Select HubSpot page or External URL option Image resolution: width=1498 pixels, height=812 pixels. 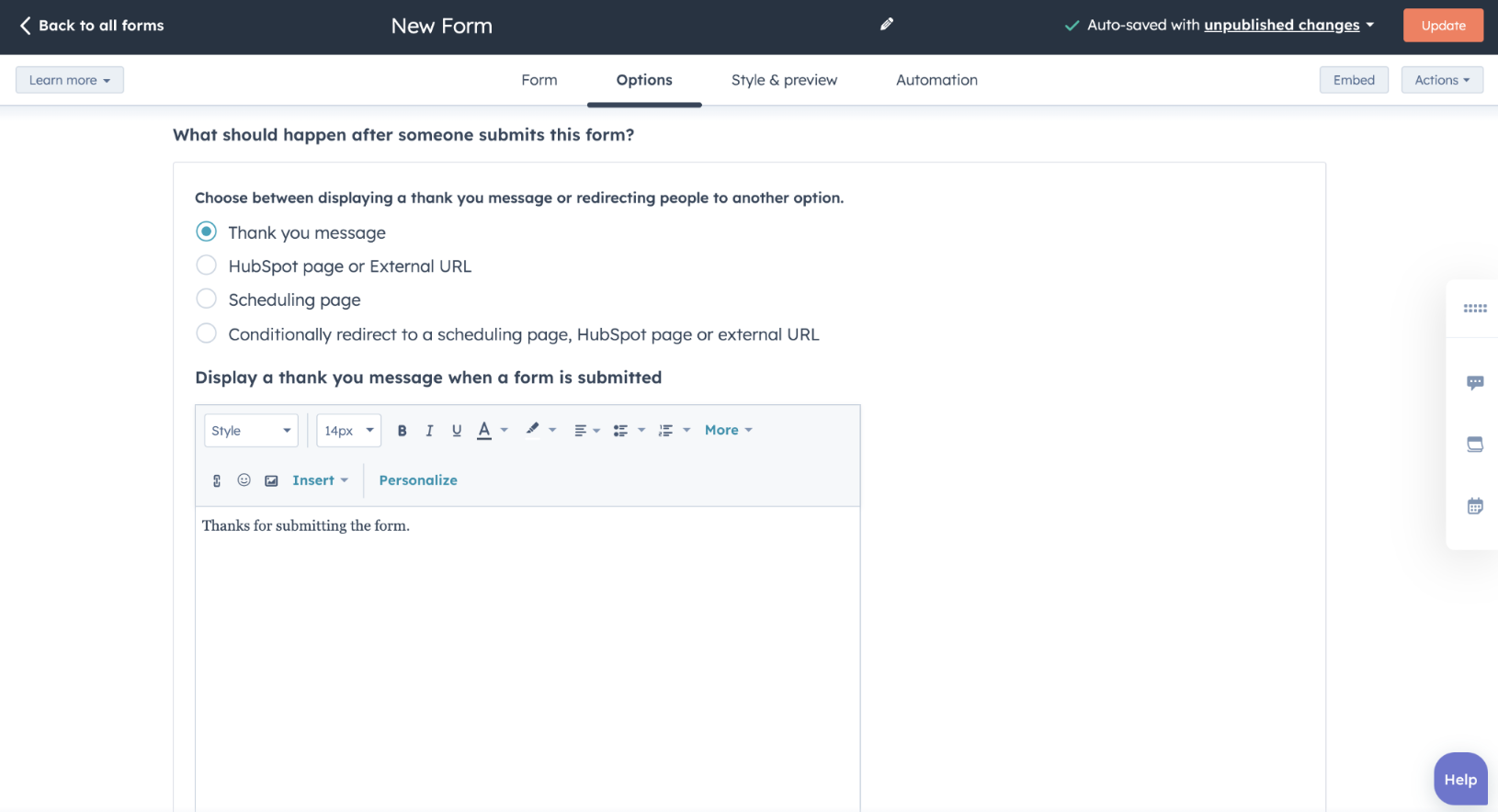tap(207, 265)
